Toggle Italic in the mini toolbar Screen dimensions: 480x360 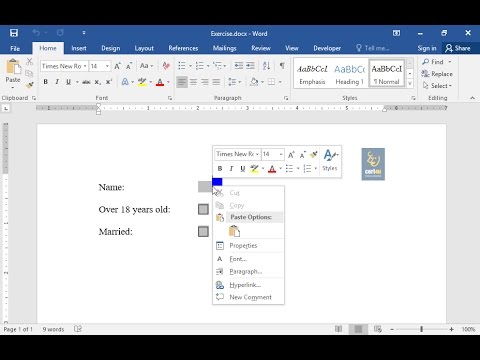tap(231, 169)
